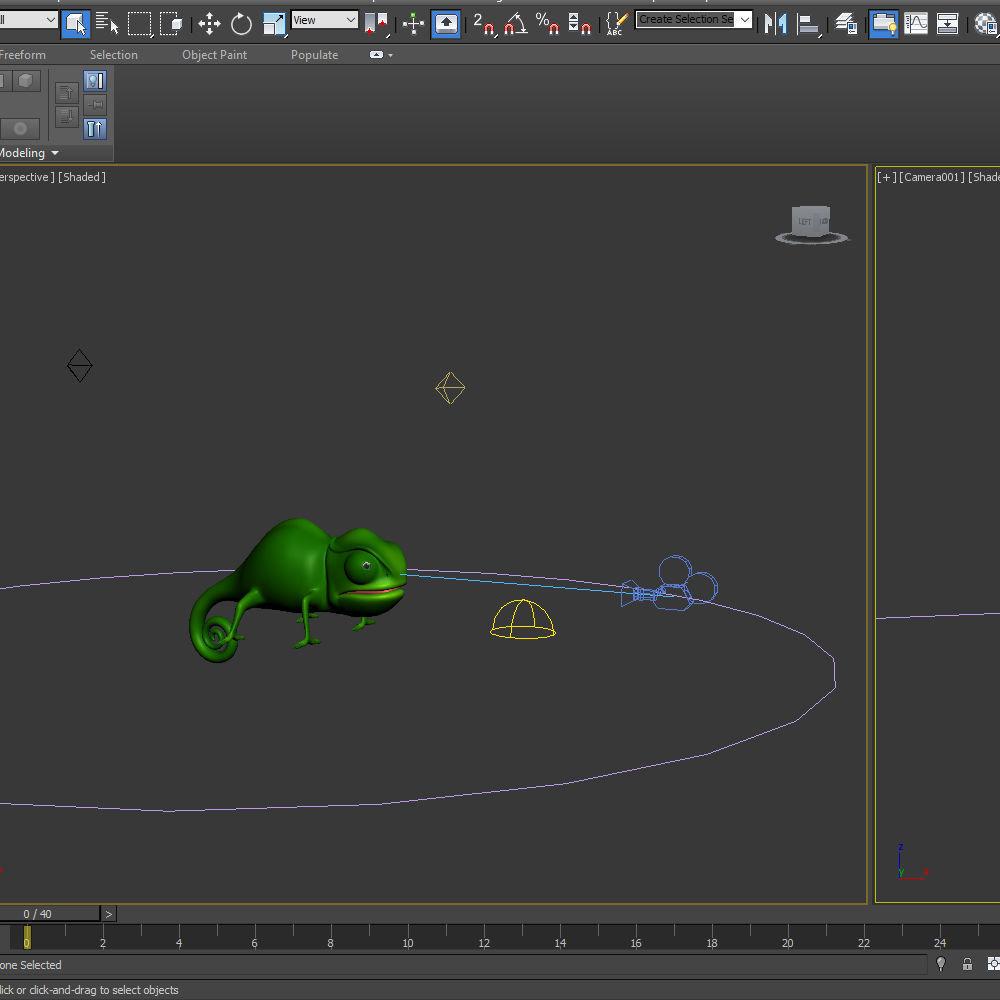Open ribbon minimize options dropdown arrow

[390, 55]
